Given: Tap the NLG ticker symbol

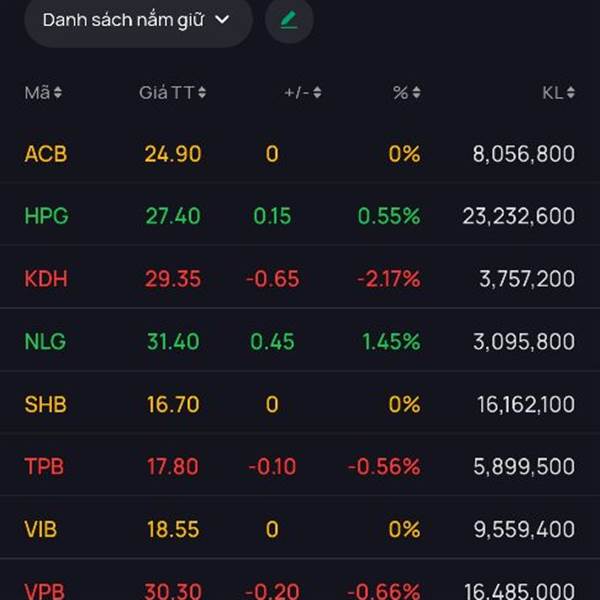Looking at the screenshot, I should (x=45, y=341).
